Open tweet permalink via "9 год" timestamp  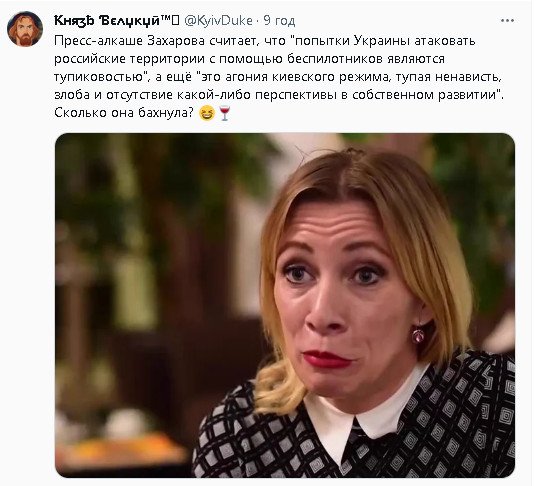pos(279,21)
